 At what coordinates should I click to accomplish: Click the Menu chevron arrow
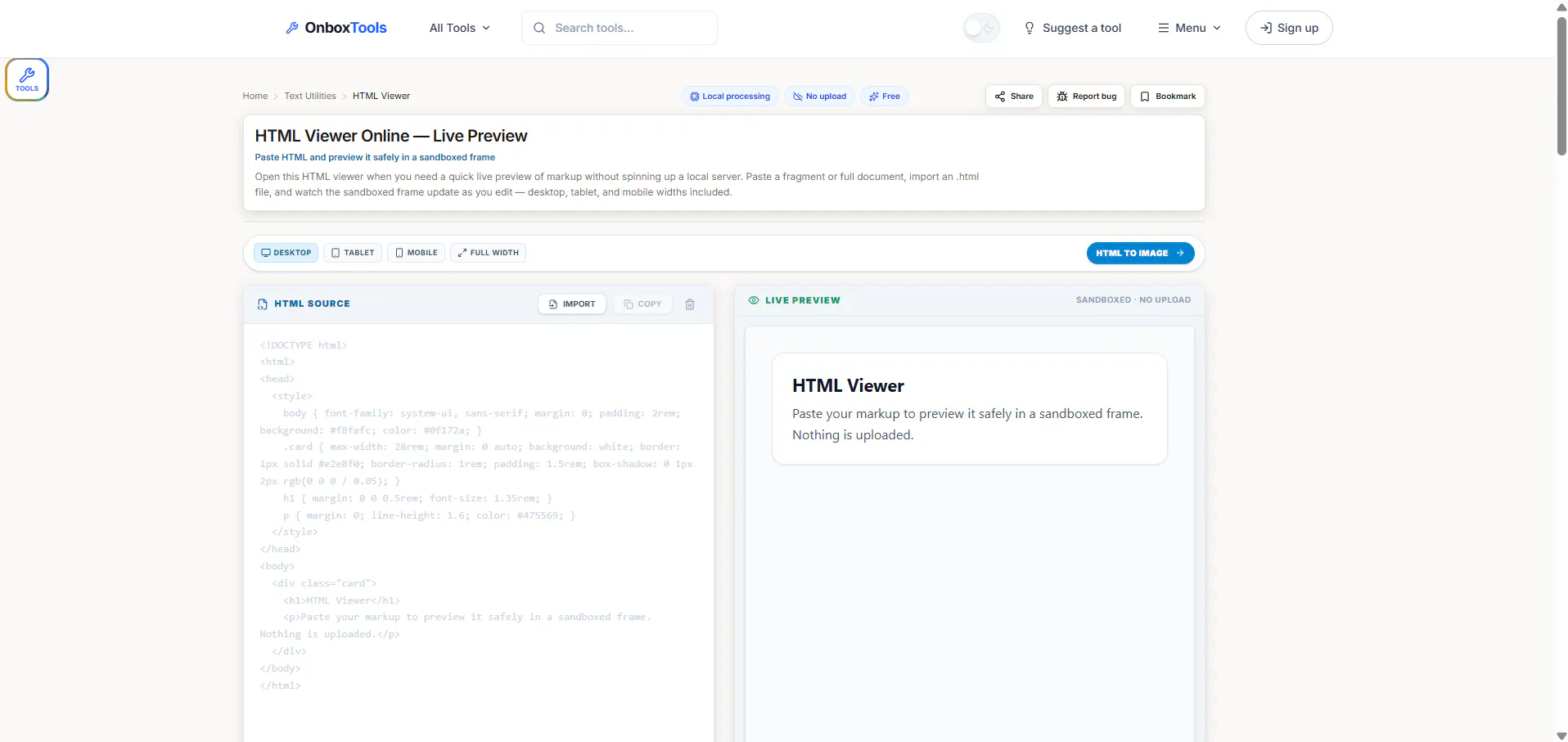coord(1217,28)
